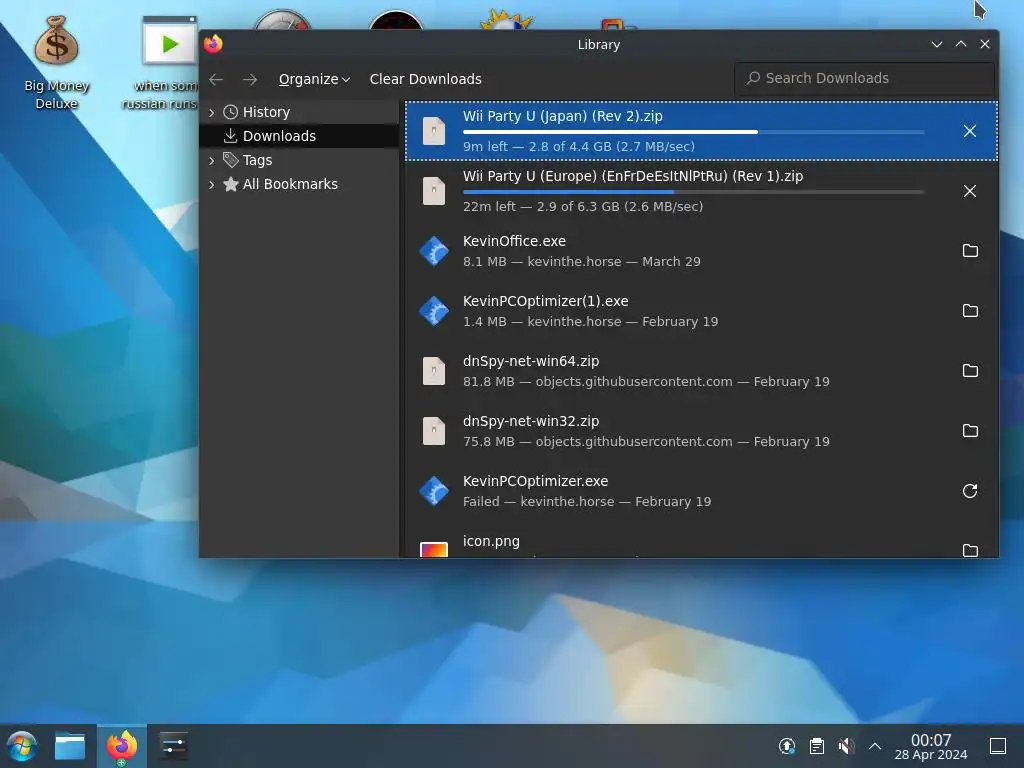
Task: Open the Big Money Deluxe desktop shortcut
Action: click(x=57, y=62)
